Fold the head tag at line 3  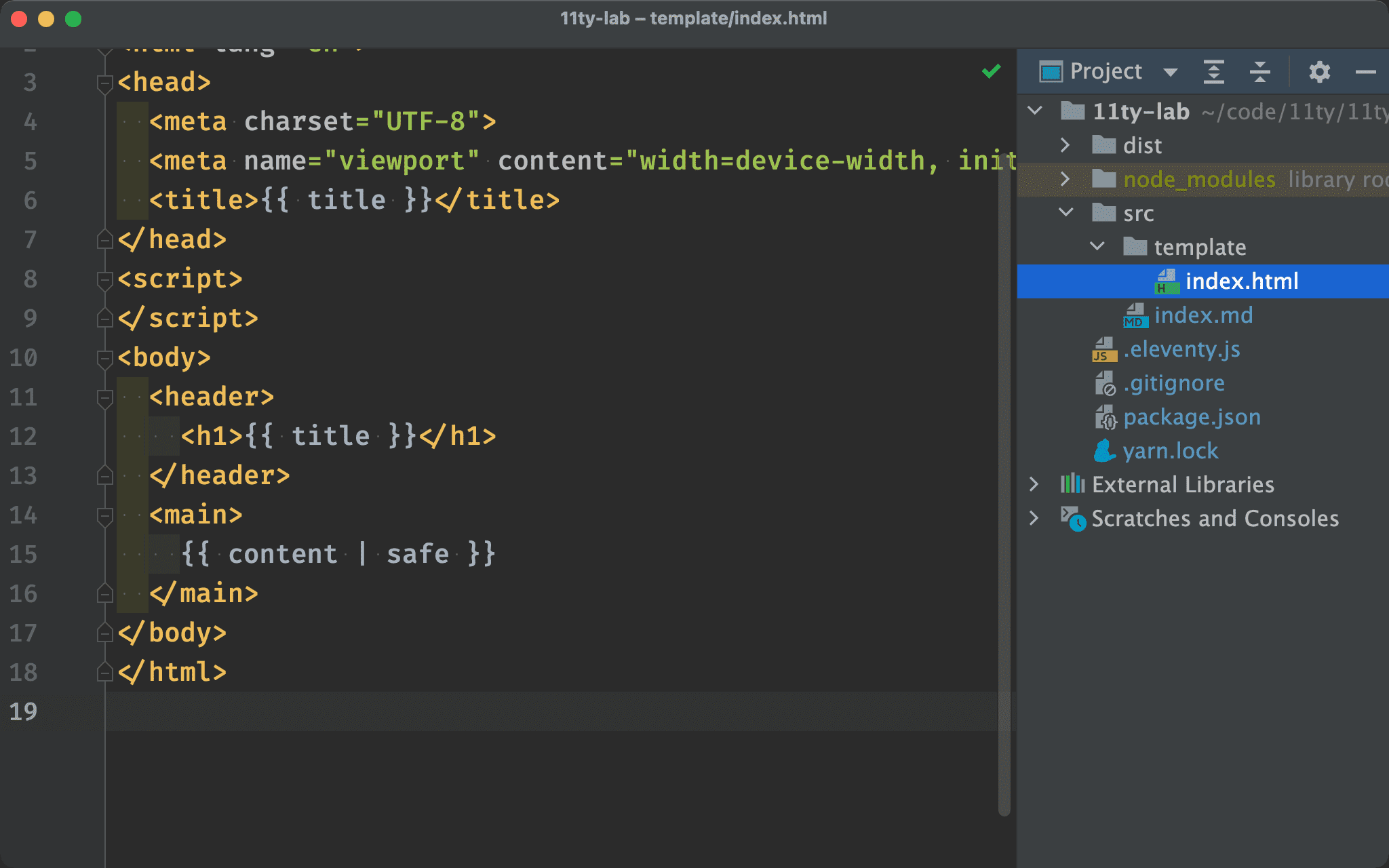pos(104,83)
